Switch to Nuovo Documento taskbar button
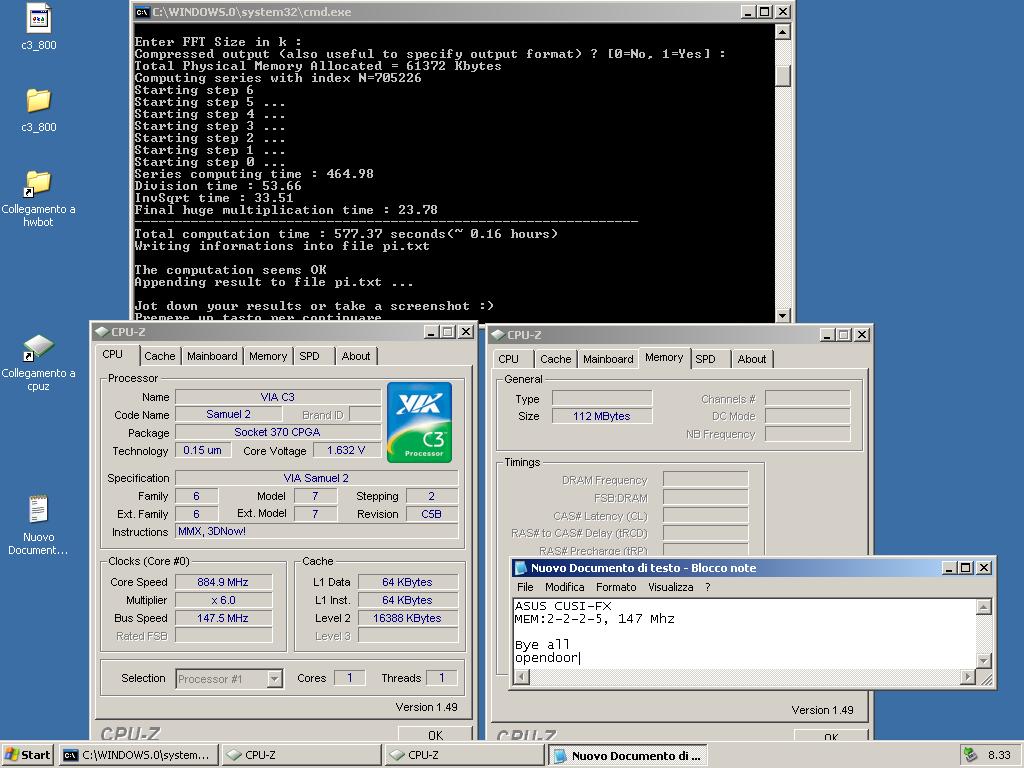 pos(628,755)
